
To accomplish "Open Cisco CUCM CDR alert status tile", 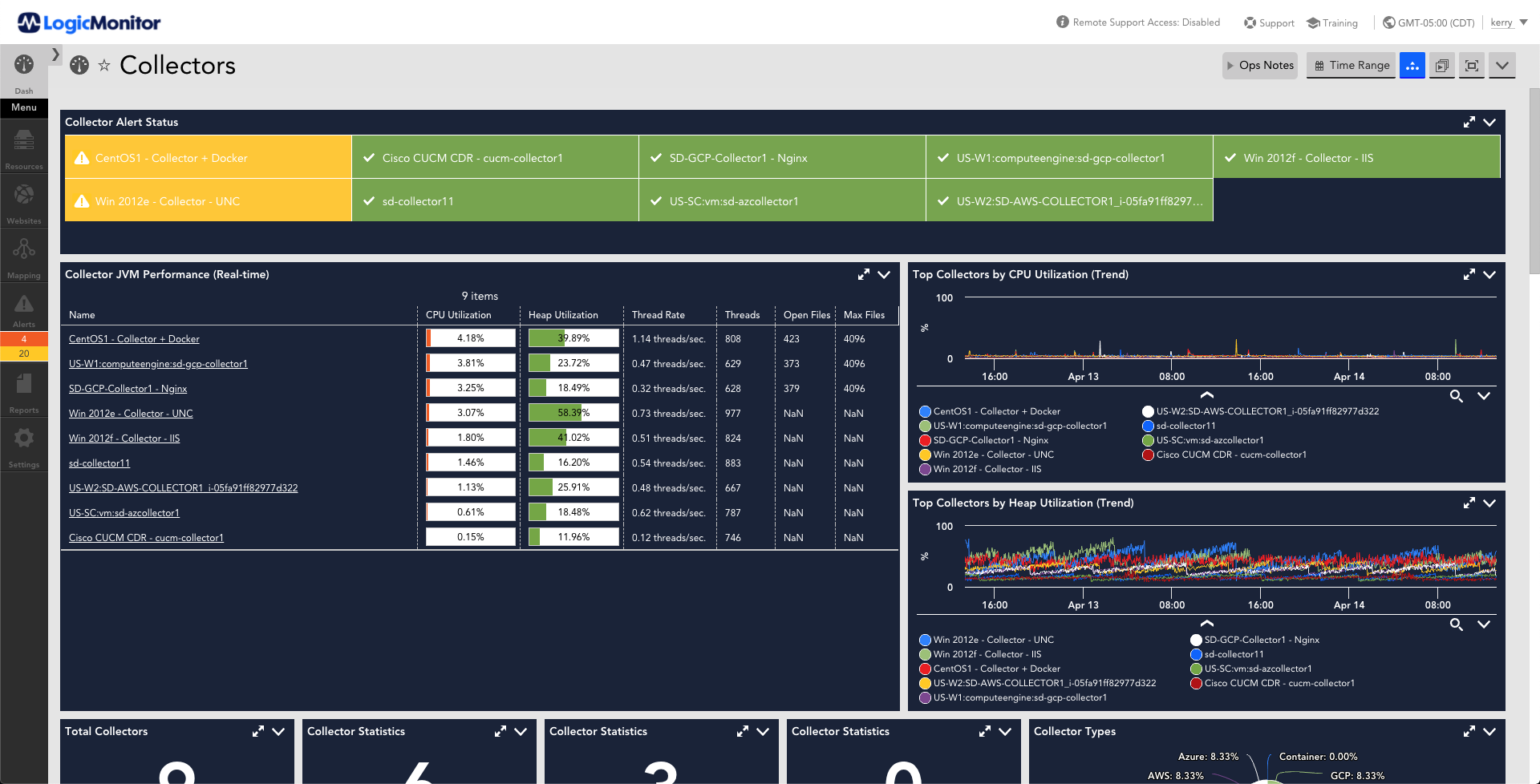I will tap(496, 157).
